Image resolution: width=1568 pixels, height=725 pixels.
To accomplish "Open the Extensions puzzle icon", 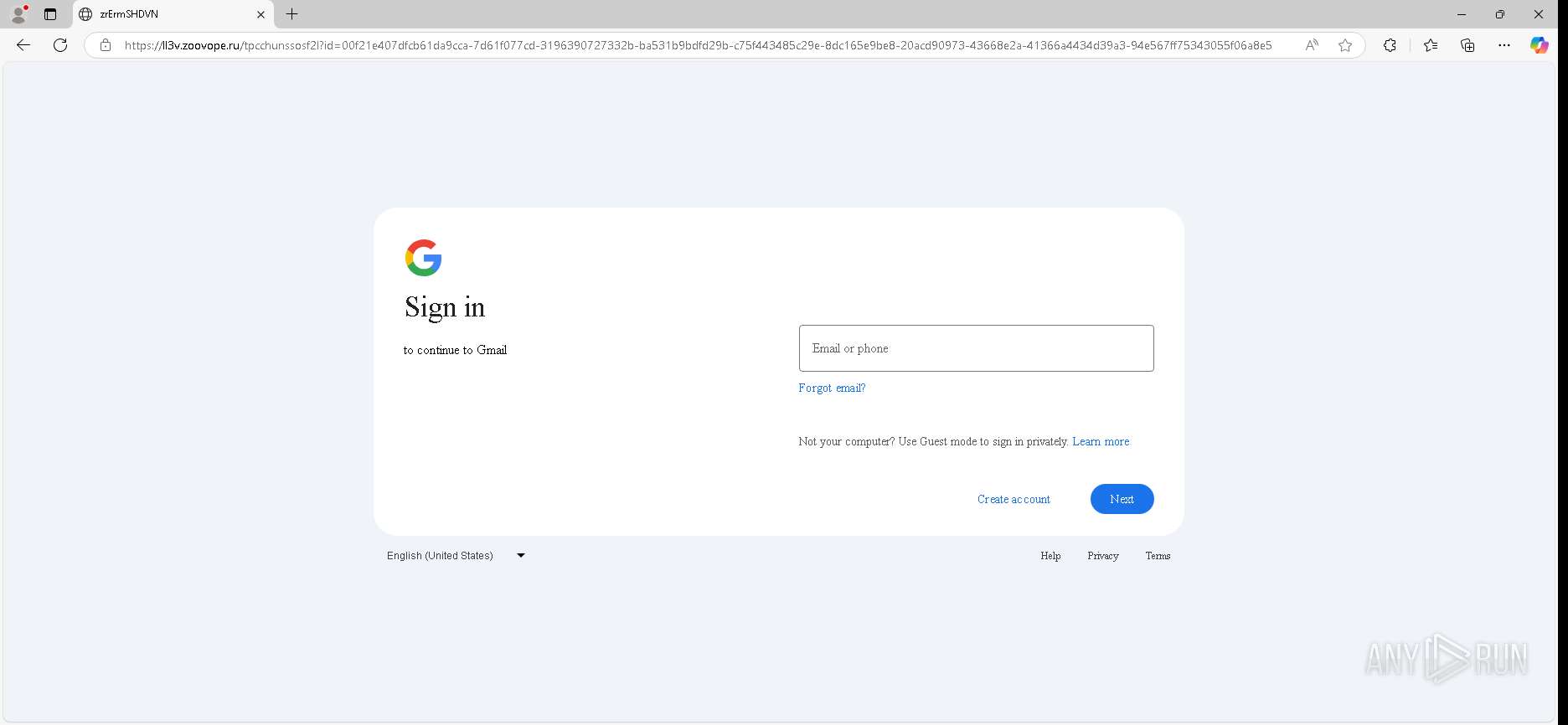I will tap(1390, 45).
